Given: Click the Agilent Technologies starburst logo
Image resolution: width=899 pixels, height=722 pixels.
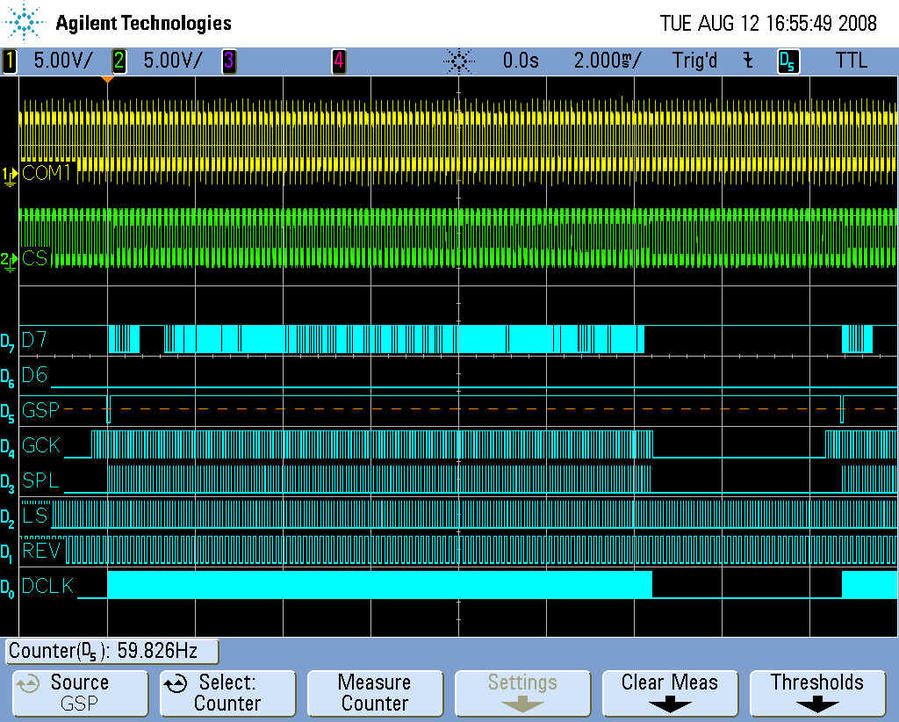Looking at the screenshot, I should 24,22.
